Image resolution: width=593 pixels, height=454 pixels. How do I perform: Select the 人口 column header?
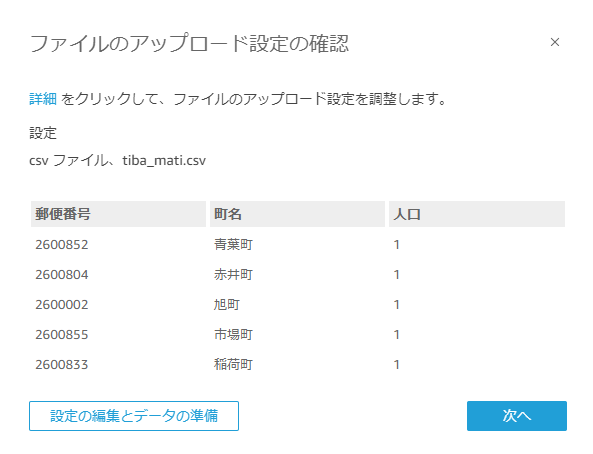[x=477, y=214]
